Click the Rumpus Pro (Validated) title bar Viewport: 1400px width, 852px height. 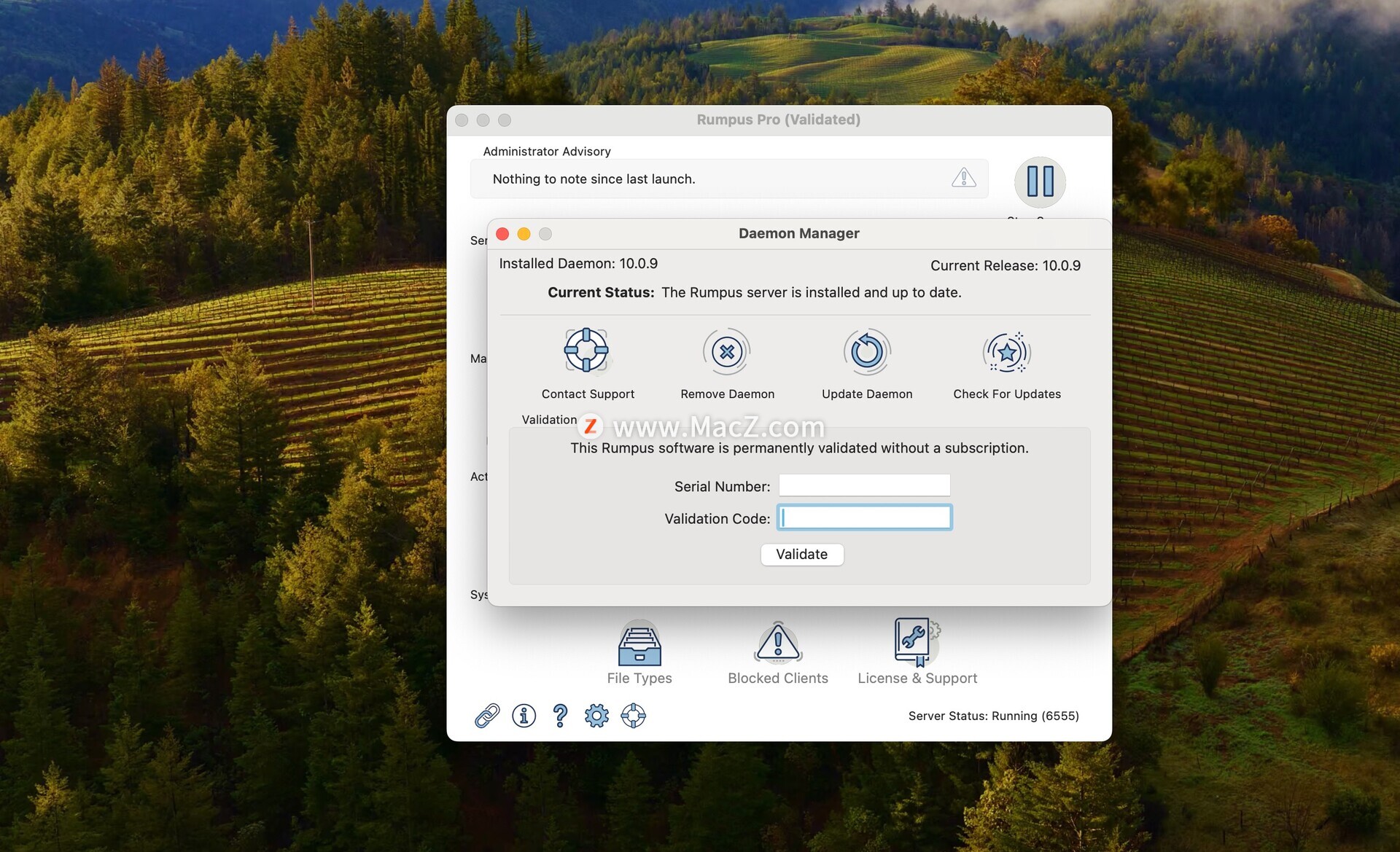click(779, 120)
